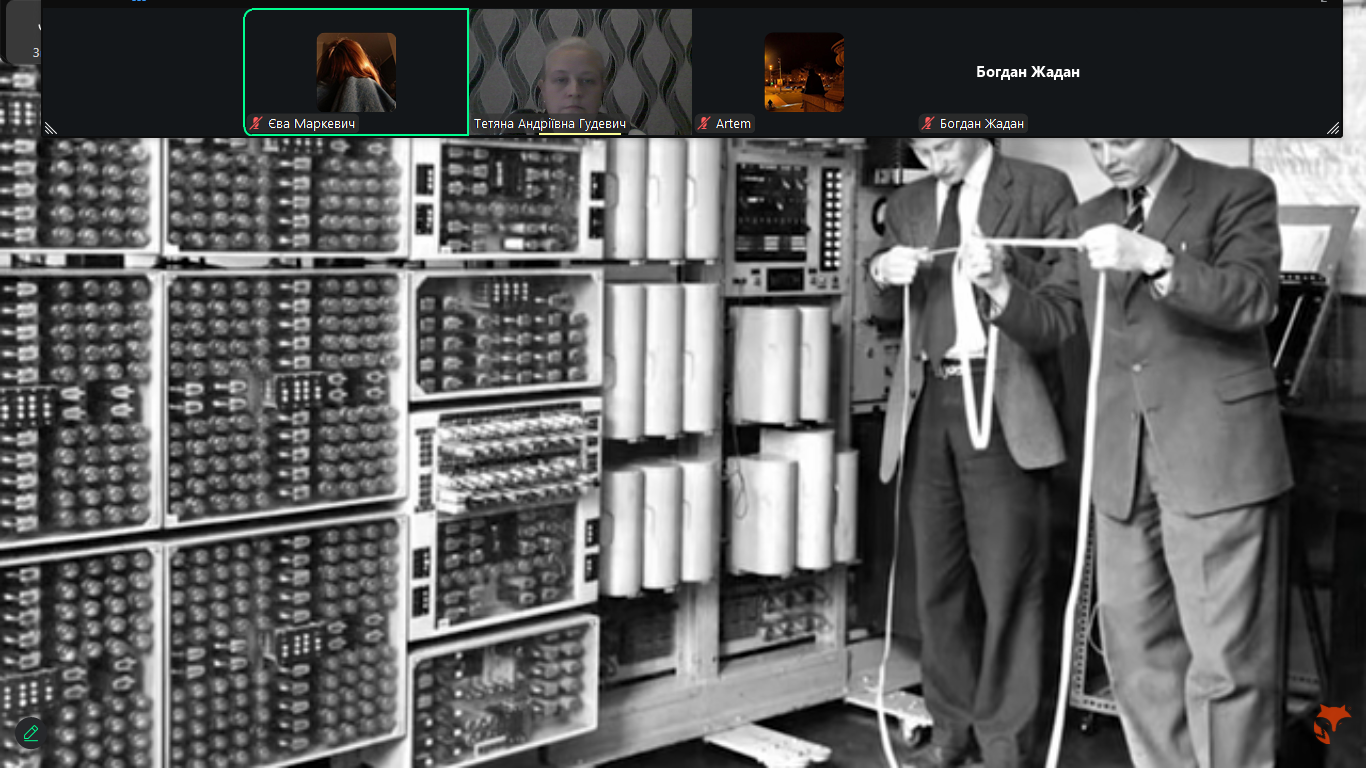Click Artem's muted microphone icon
Screen dimensions: 1366x768
(x=705, y=124)
